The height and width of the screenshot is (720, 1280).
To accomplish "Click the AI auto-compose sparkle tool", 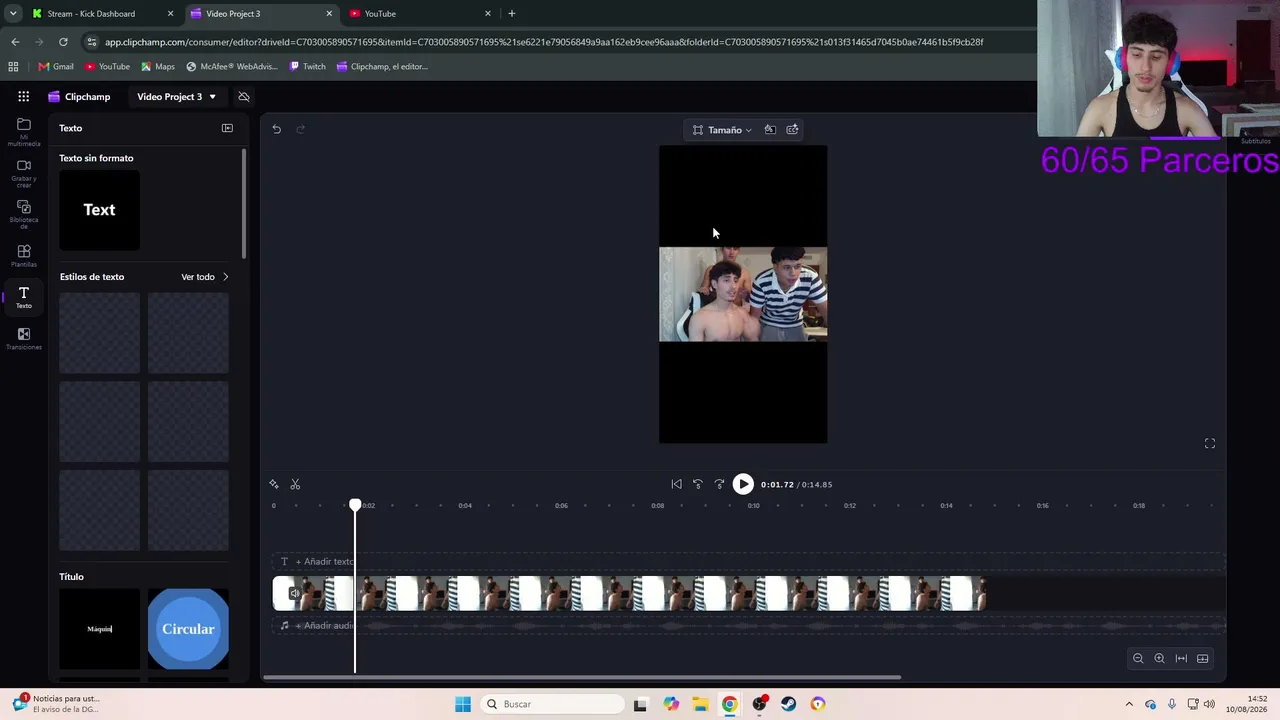I will coord(274,485).
